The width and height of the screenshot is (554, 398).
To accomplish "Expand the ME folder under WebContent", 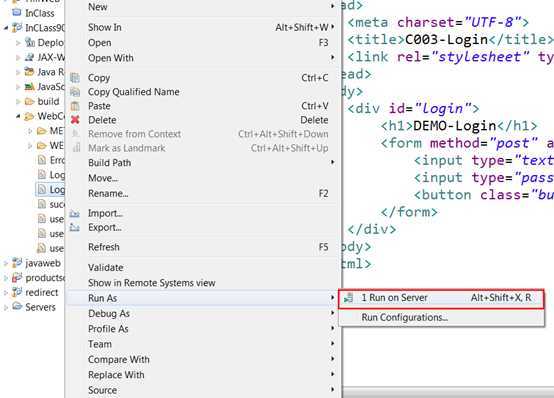I will [30, 131].
